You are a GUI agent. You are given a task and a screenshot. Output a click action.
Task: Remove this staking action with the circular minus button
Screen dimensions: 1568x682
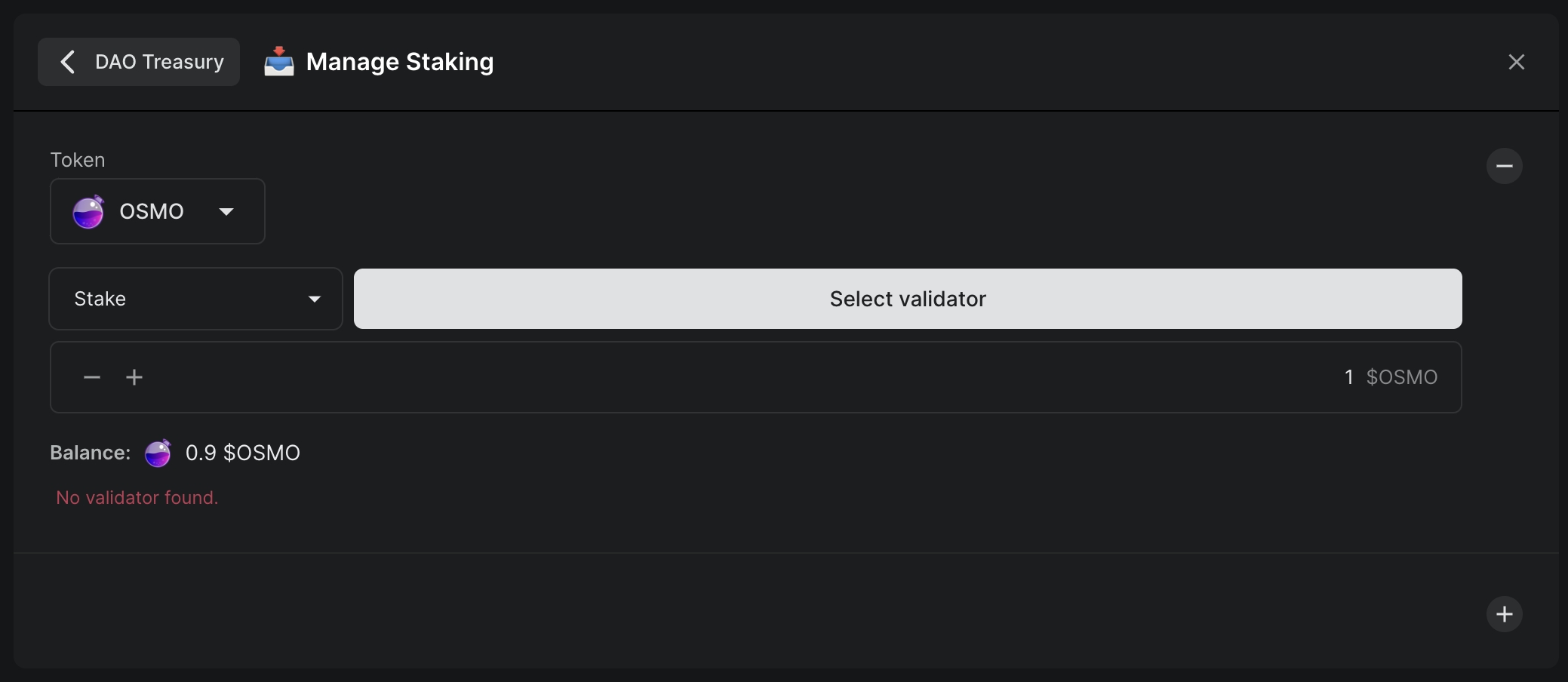pos(1504,166)
